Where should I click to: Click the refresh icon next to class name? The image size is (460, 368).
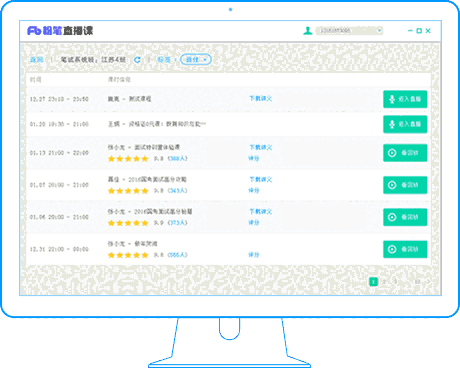pos(137,60)
